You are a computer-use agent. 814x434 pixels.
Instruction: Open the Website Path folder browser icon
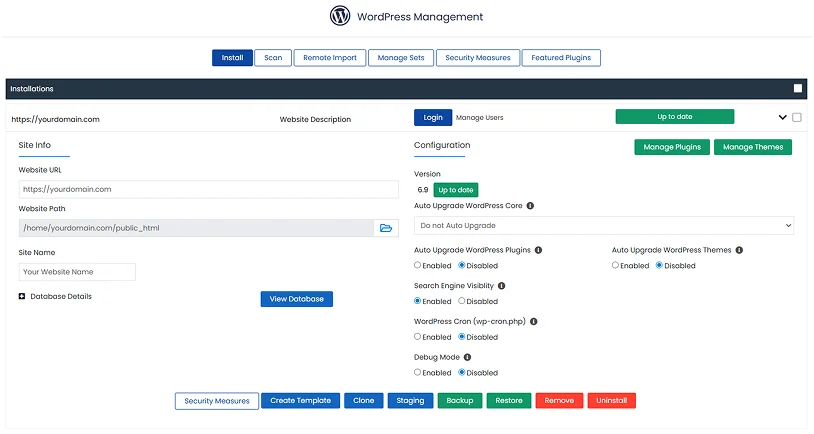pos(386,228)
